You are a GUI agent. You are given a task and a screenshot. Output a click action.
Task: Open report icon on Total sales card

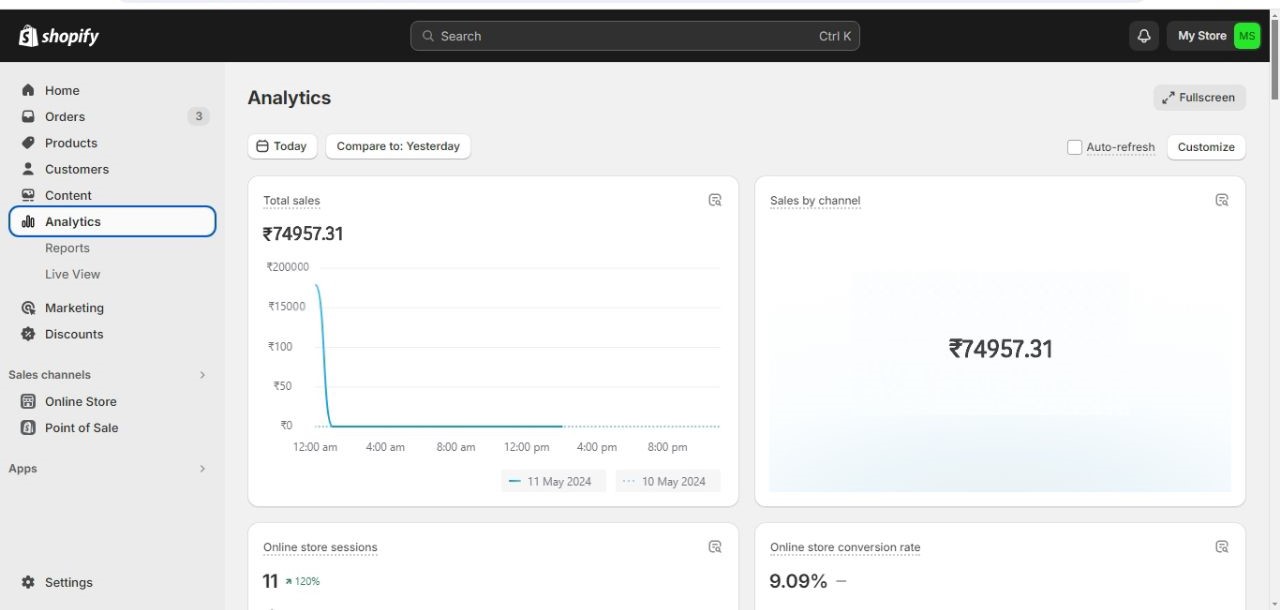tap(715, 200)
